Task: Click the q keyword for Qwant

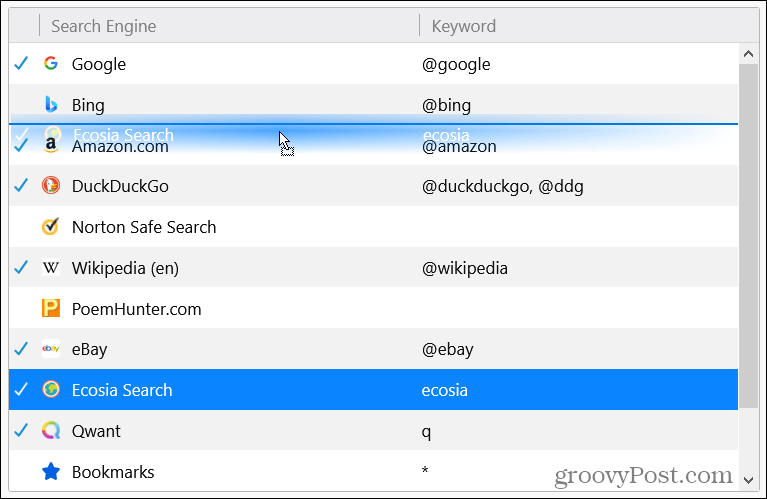Action: coord(426,432)
